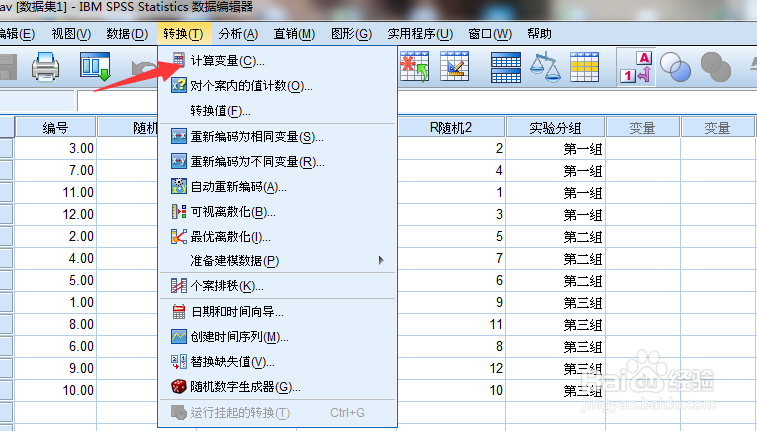The width and height of the screenshot is (757, 431).
Task: Open the 帮助 menu
Action: (x=539, y=34)
